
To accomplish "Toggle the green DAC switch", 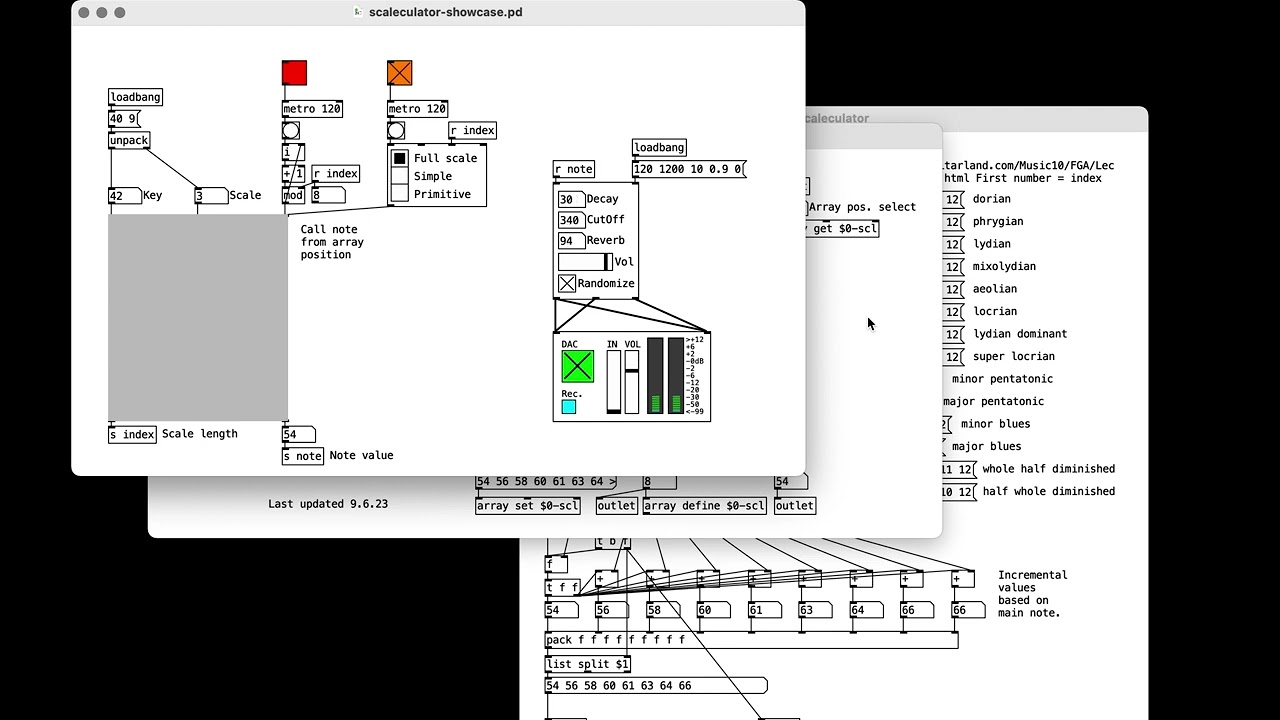I will pyautogui.click(x=577, y=367).
